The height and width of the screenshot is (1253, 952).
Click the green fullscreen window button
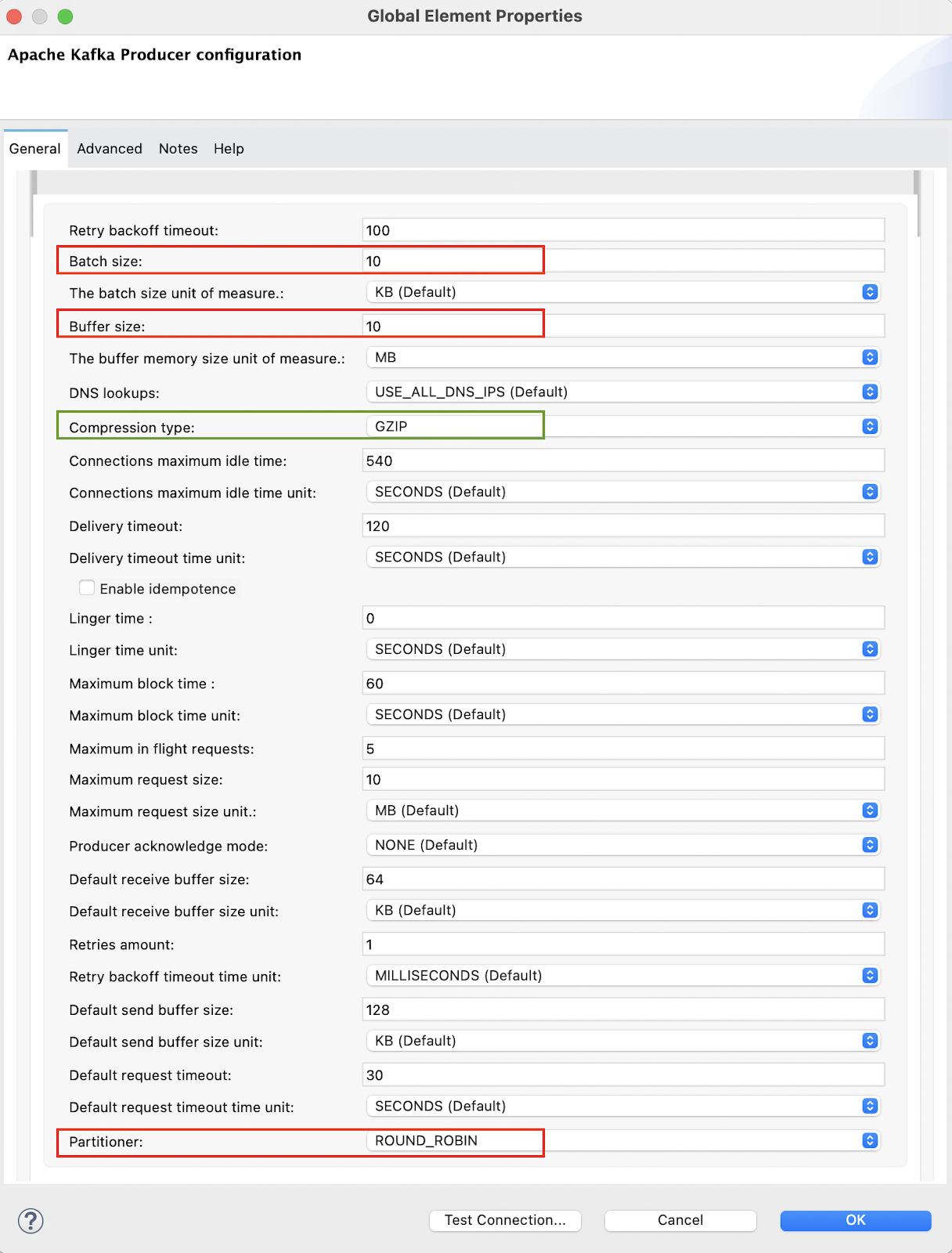(66, 16)
